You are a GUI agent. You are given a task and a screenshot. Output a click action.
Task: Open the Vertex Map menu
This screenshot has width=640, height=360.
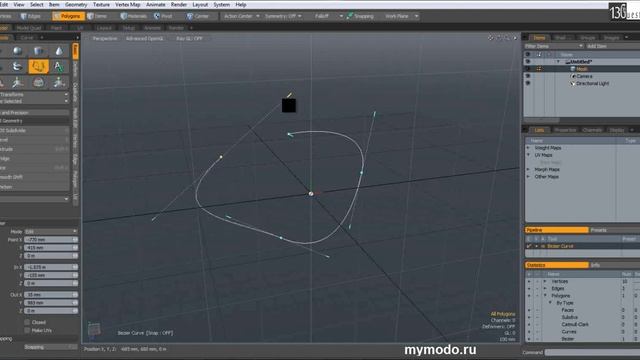tap(127, 4)
